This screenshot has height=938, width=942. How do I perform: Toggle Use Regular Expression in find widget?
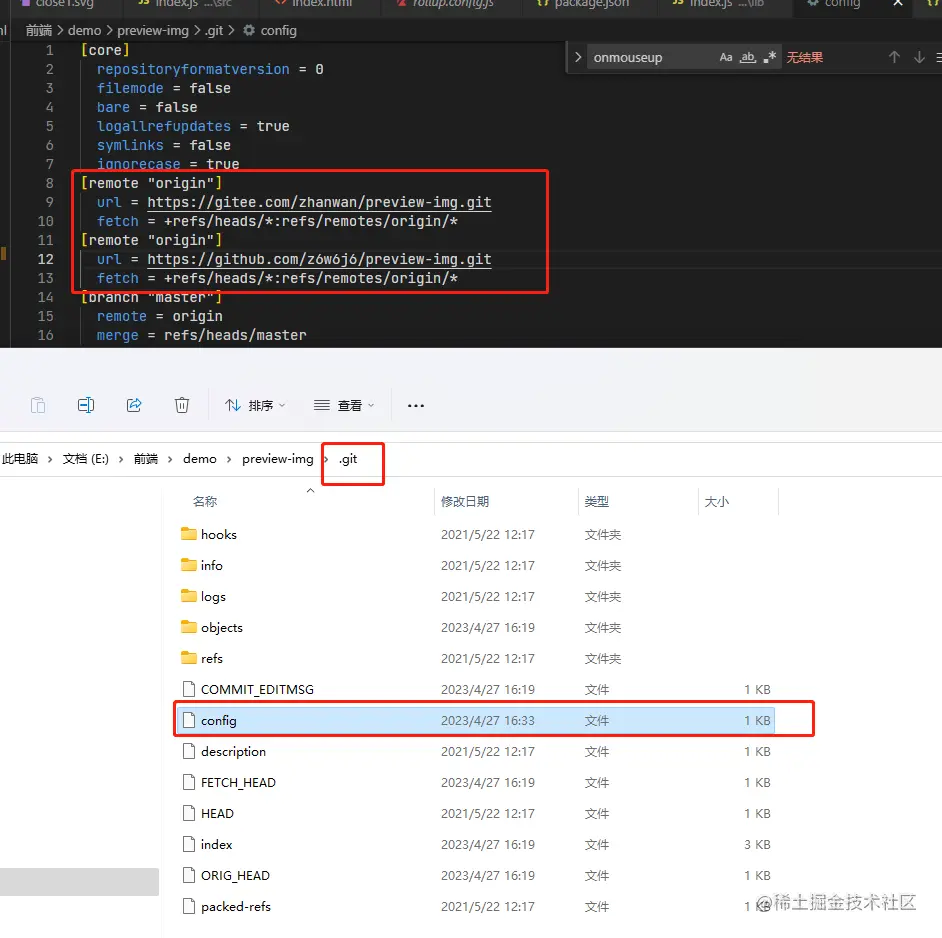pos(770,58)
